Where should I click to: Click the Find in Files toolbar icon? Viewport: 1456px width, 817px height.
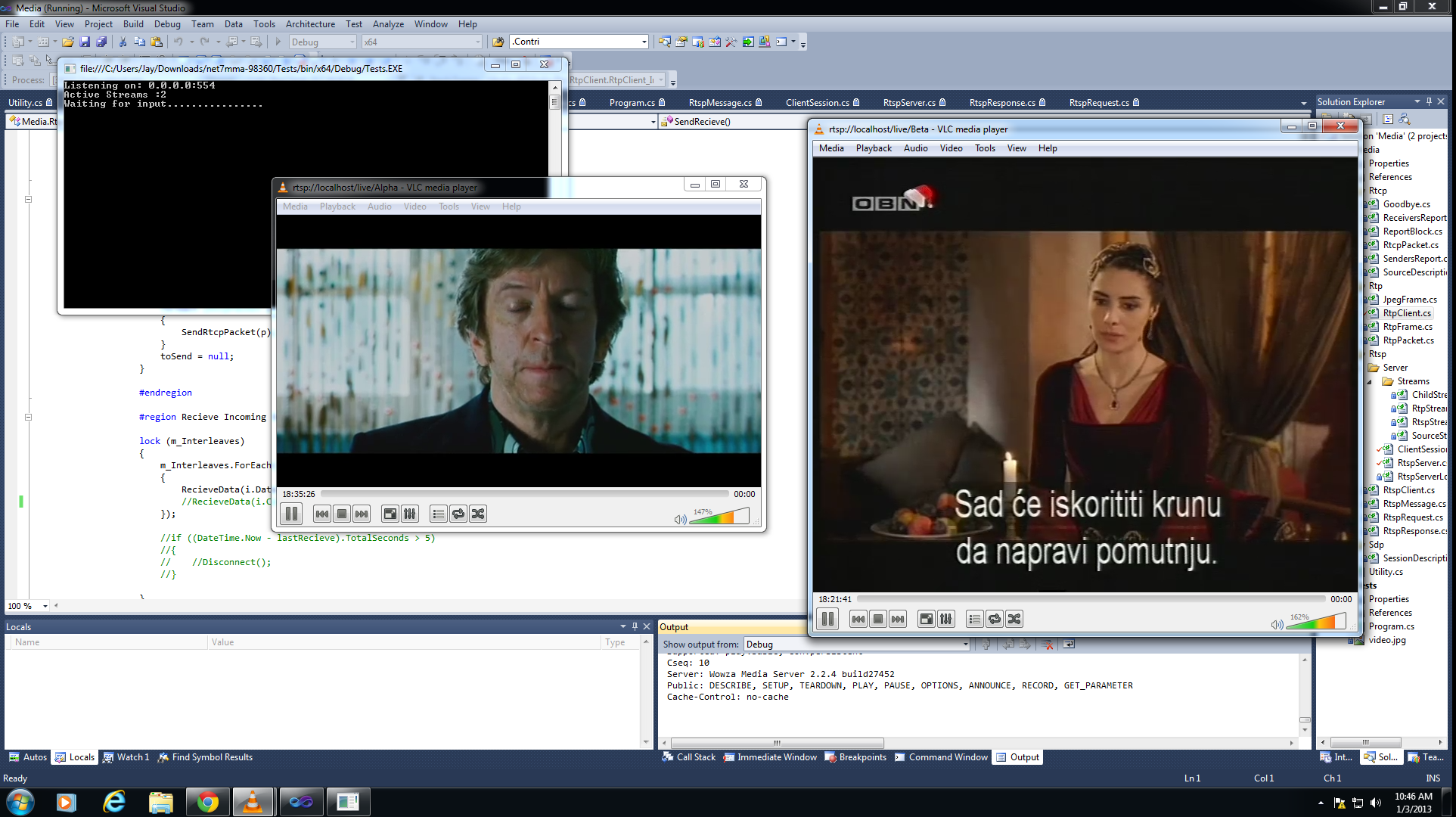coord(498,42)
